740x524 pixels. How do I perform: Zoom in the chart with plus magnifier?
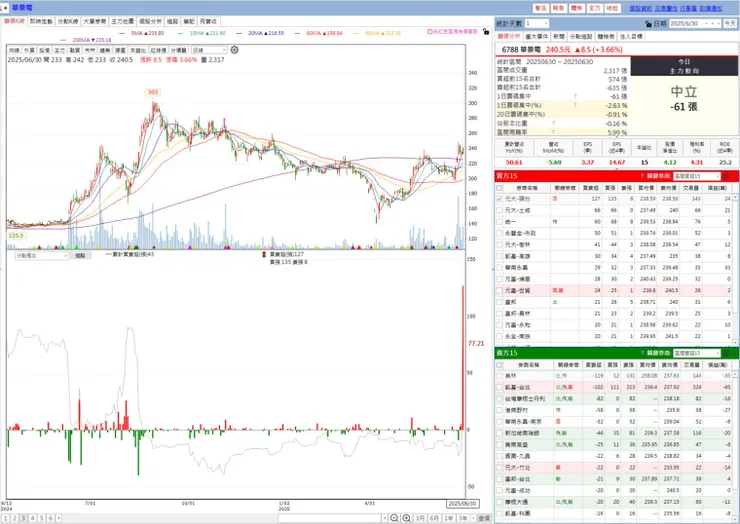click(x=406, y=518)
